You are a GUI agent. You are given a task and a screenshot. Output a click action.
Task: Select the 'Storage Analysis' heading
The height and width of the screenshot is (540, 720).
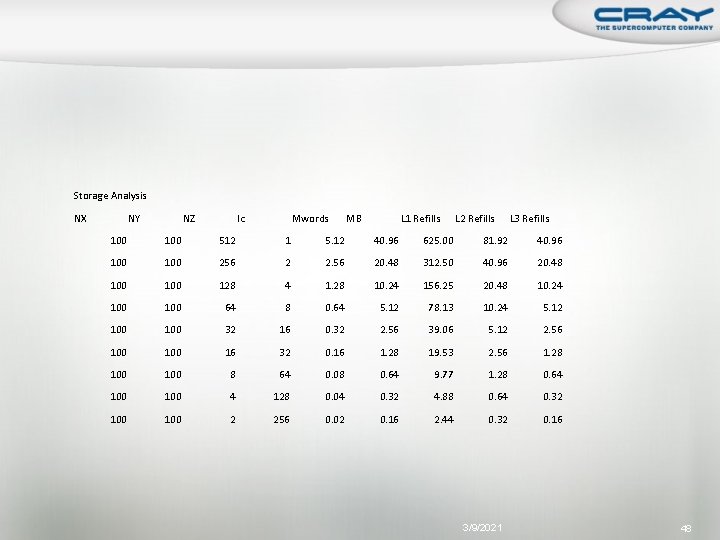coord(110,196)
